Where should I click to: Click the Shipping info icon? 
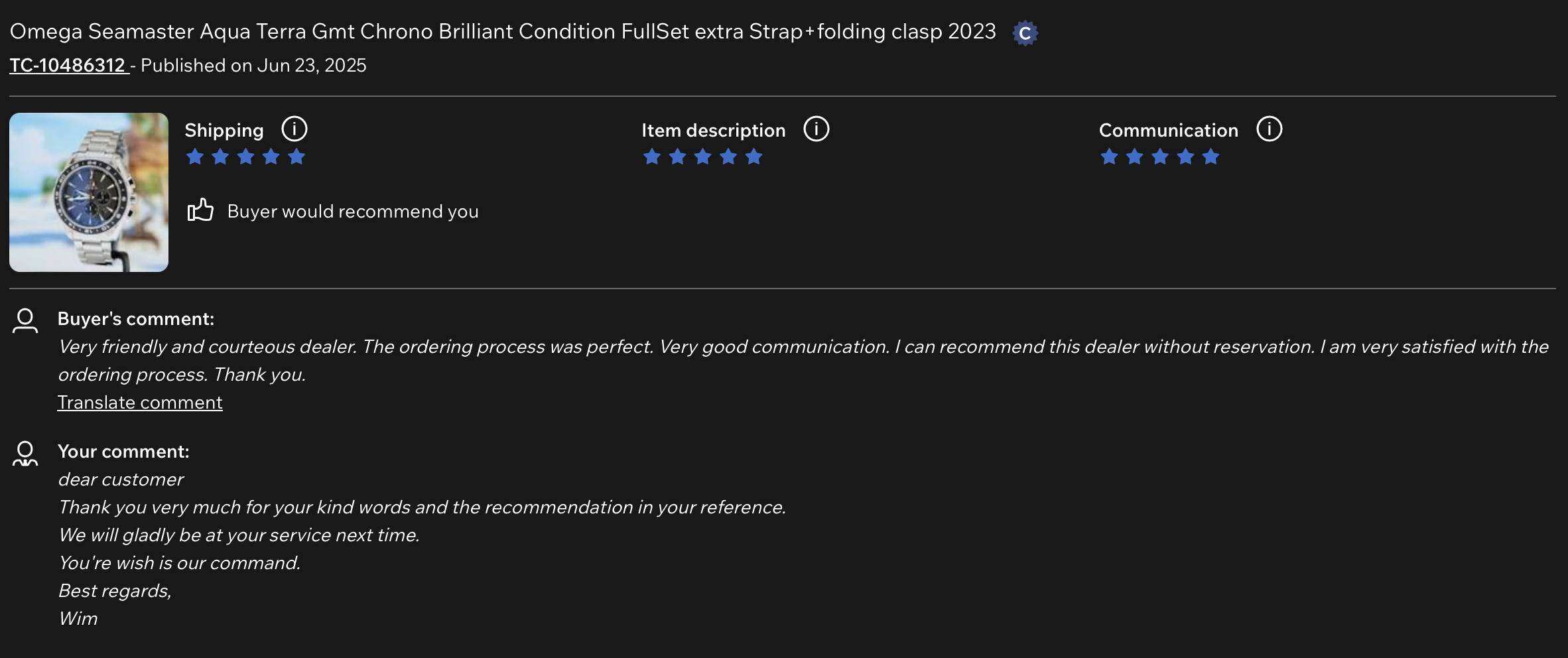(x=294, y=129)
